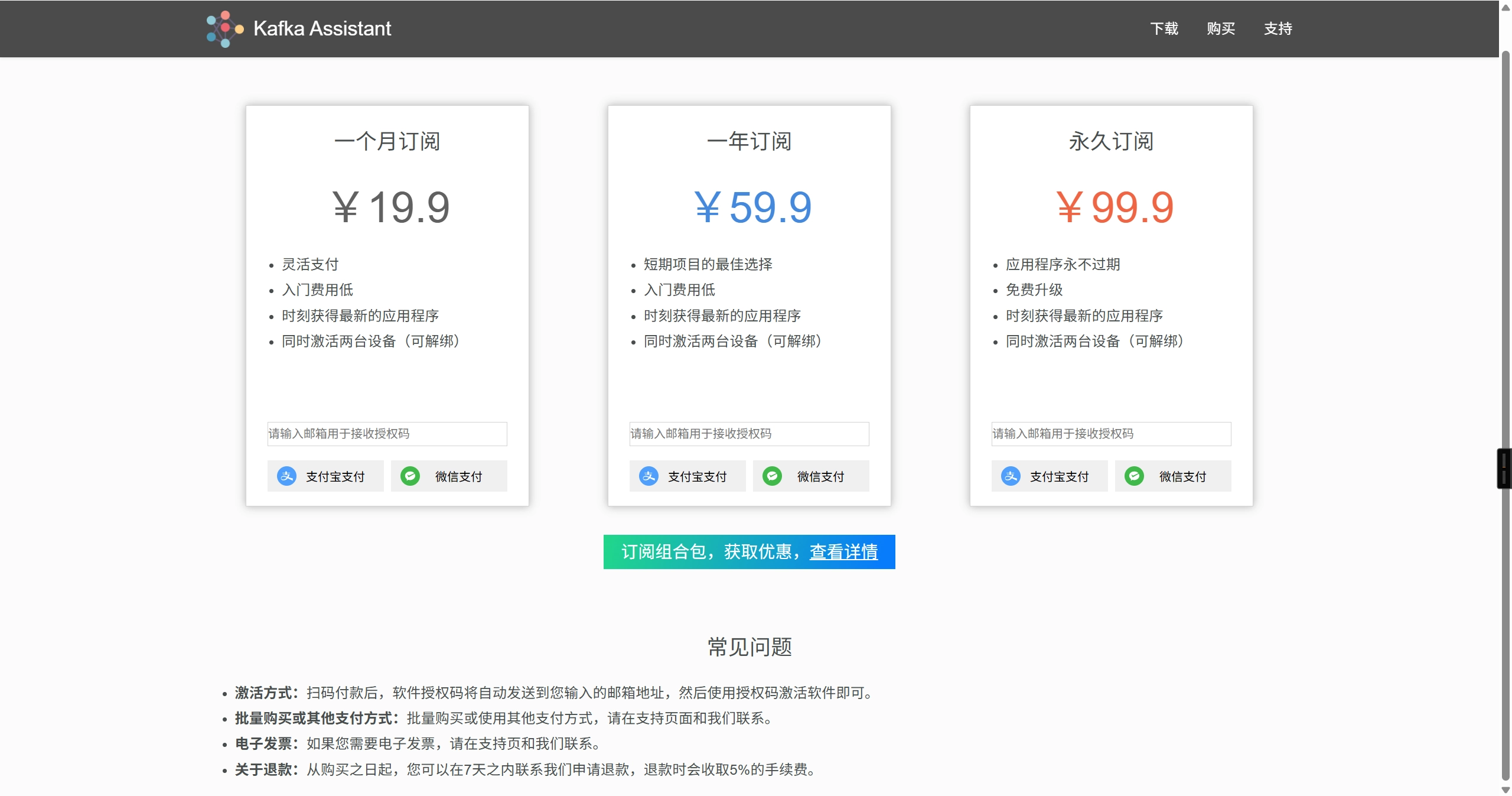This screenshot has height=796, width=1512.
Task: Click the 一个月订阅 heading
Action: (x=387, y=141)
